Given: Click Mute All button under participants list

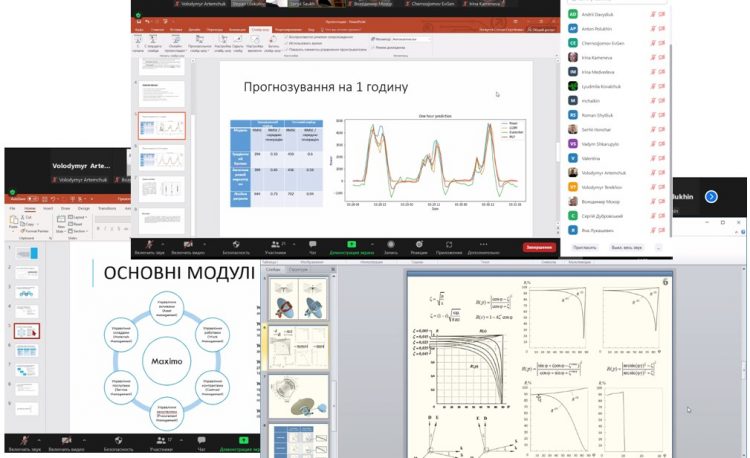Looking at the screenshot, I should pos(626,248).
